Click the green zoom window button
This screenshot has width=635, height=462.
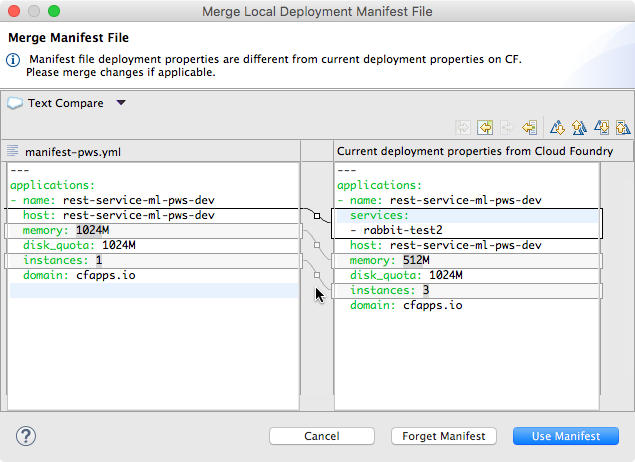tap(54, 11)
